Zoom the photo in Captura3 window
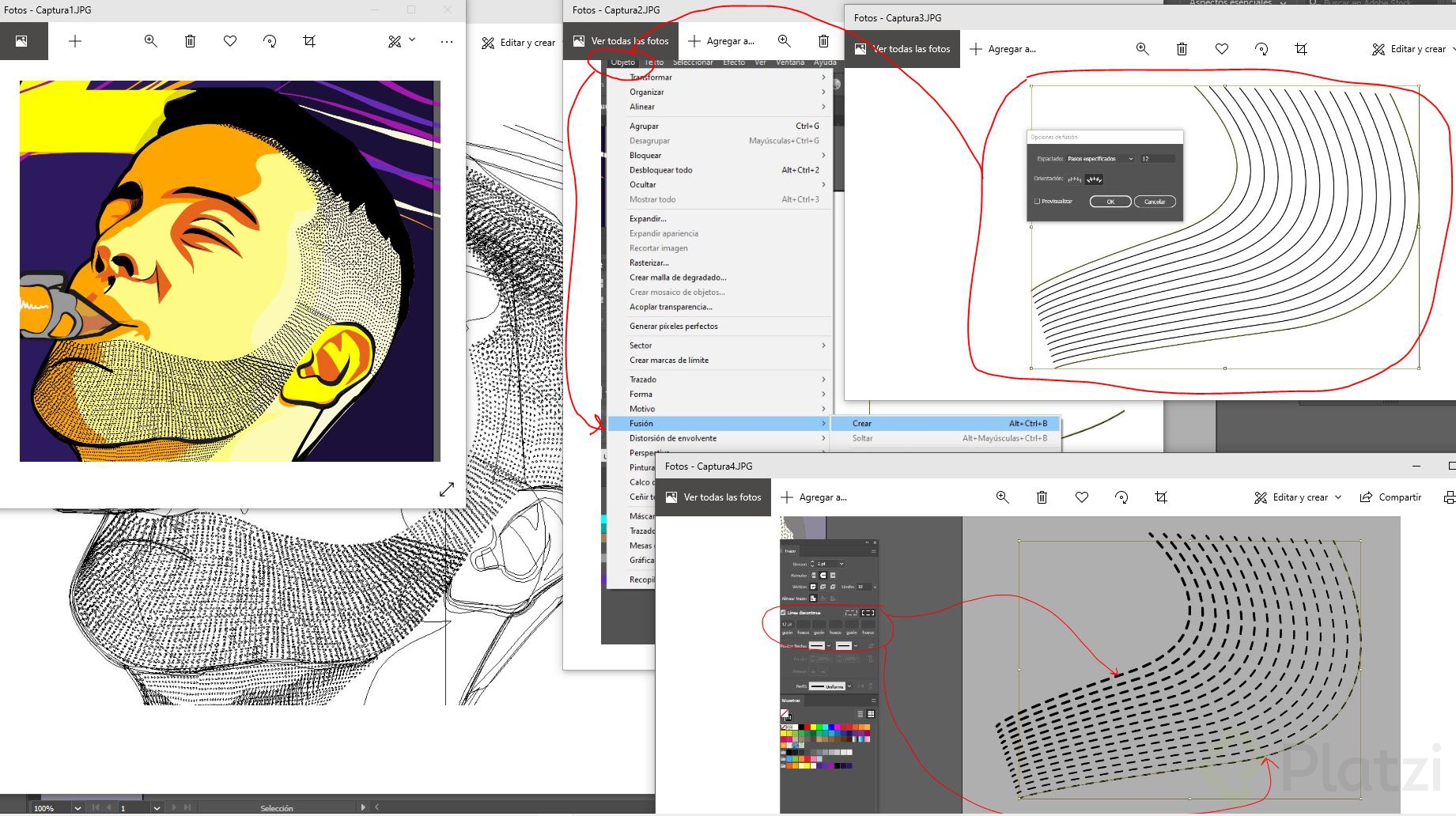1456x816 pixels. click(x=1142, y=49)
